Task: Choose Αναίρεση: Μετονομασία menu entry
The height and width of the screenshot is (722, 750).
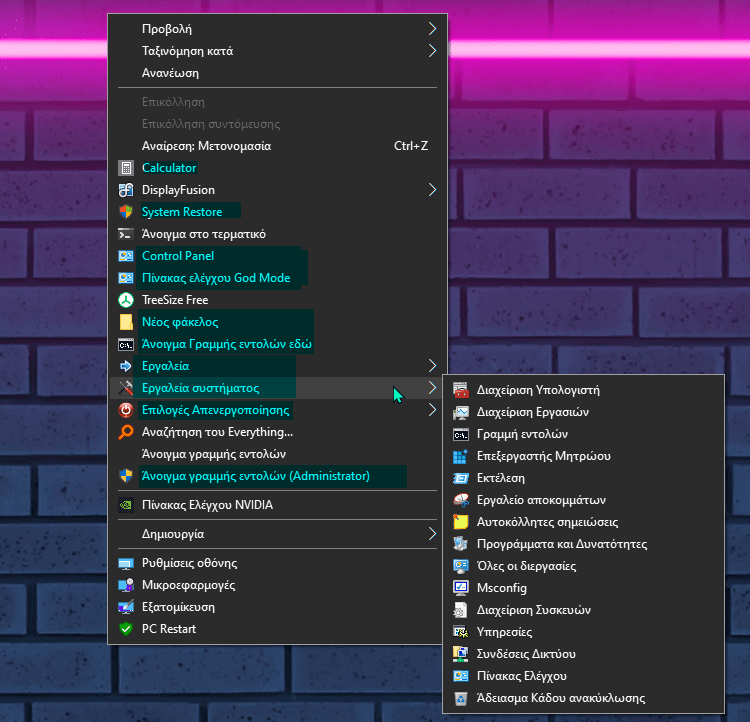Action: point(277,146)
